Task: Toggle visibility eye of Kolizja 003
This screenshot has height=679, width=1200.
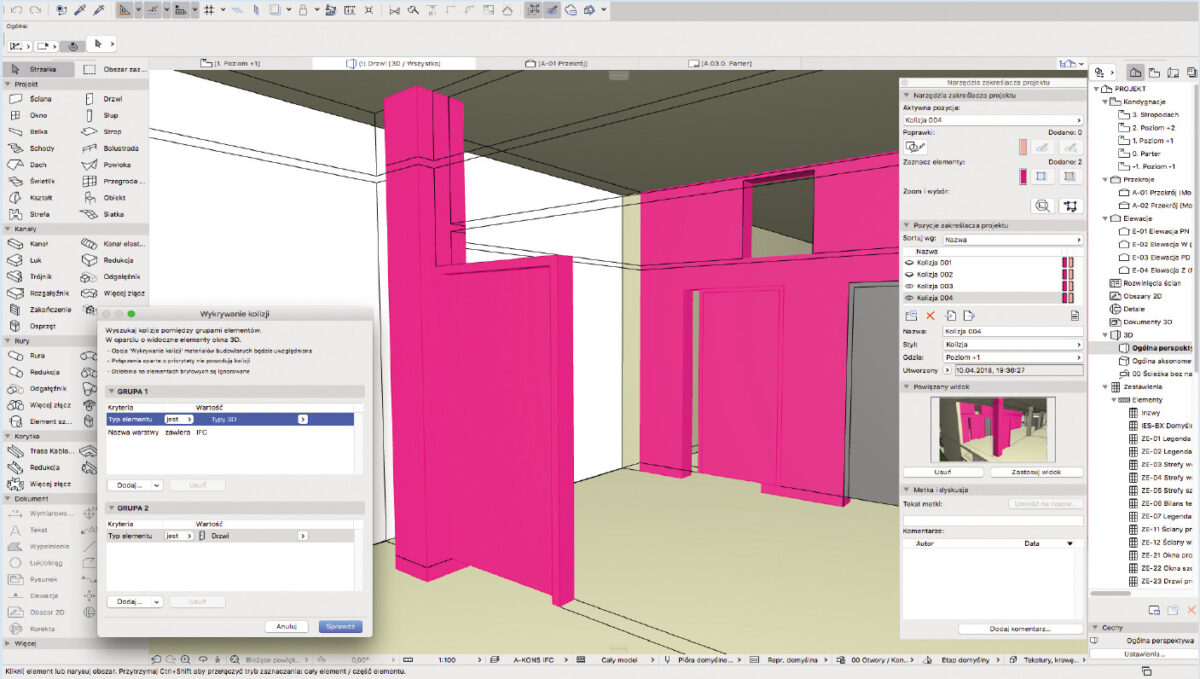Action: tap(909, 286)
